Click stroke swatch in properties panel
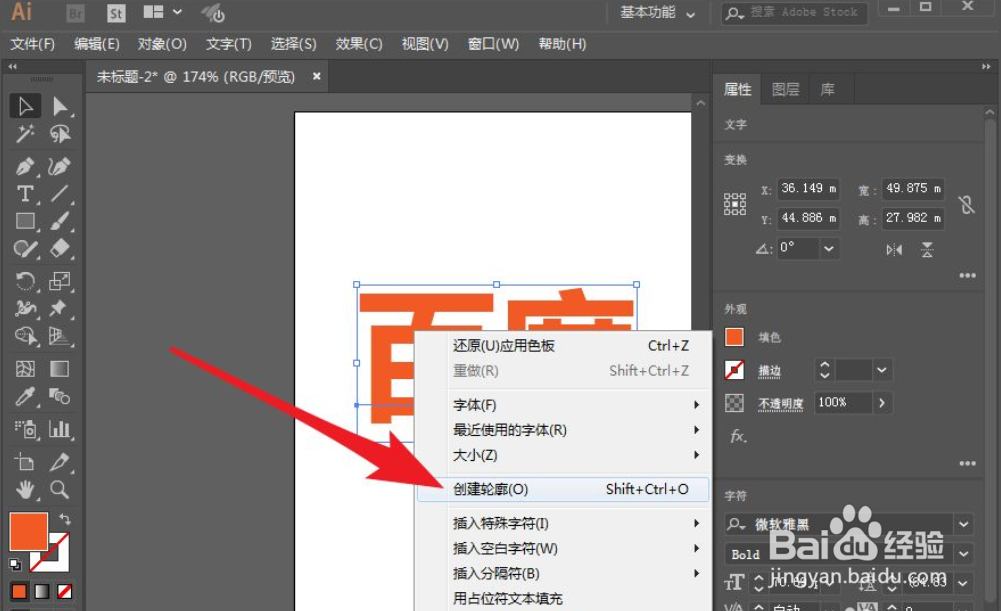 pos(734,370)
